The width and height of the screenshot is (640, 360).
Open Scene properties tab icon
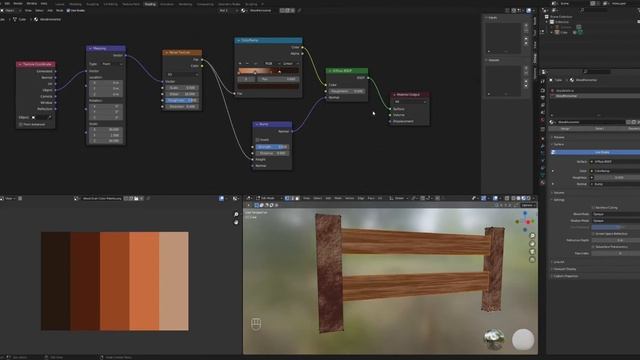click(542, 113)
